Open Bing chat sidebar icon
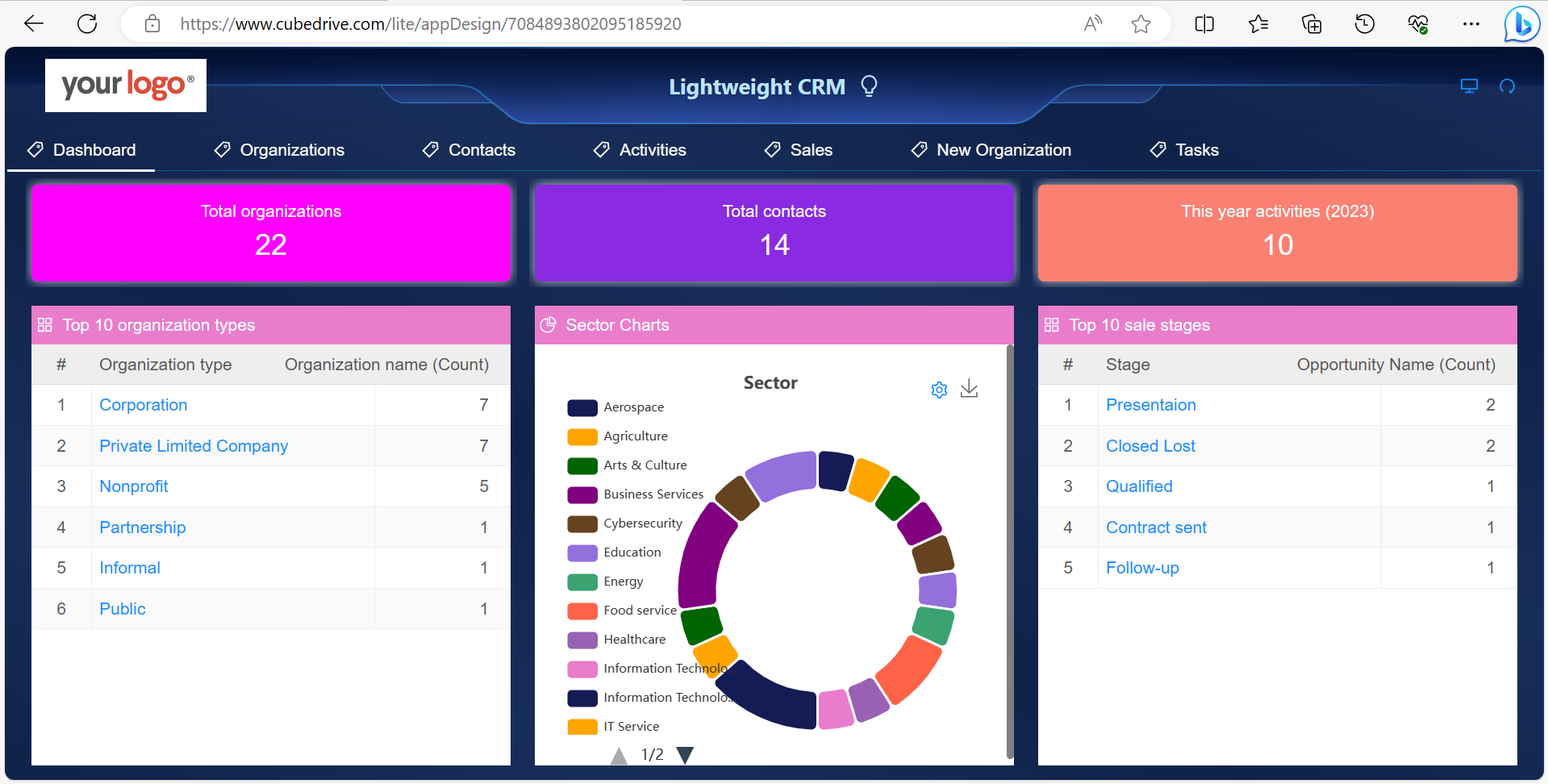 [x=1522, y=24]
